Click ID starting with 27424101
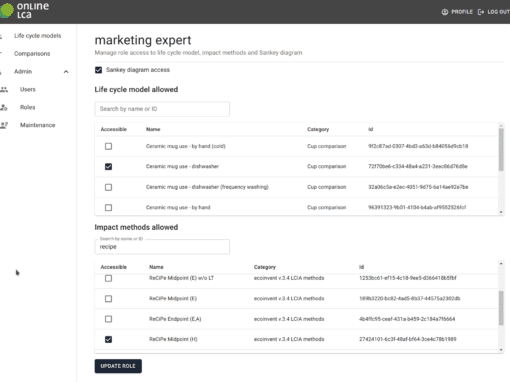Screen dimensions: 510x382 [408, 339]
